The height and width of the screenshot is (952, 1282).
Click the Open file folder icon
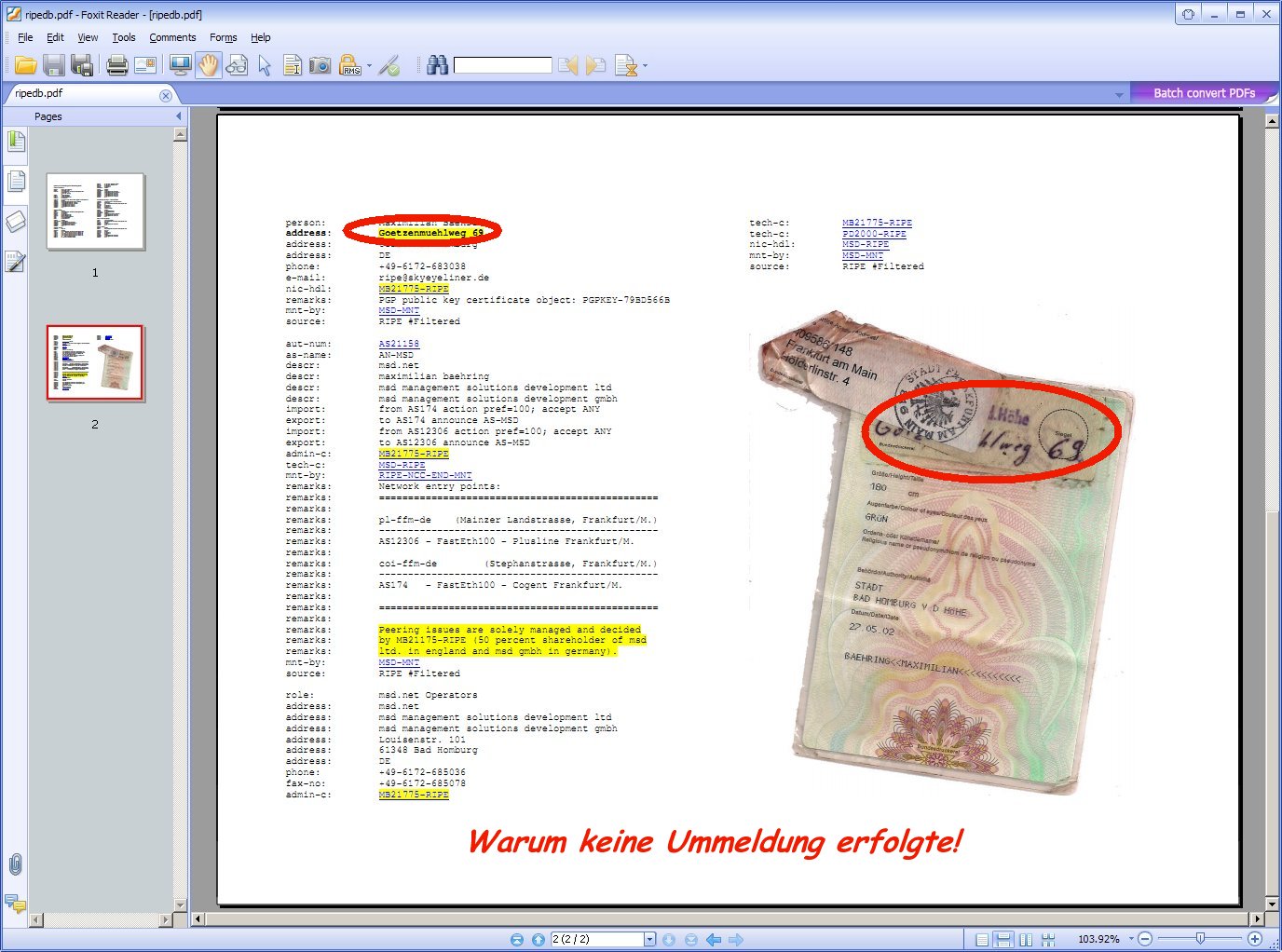click(25, 65)
